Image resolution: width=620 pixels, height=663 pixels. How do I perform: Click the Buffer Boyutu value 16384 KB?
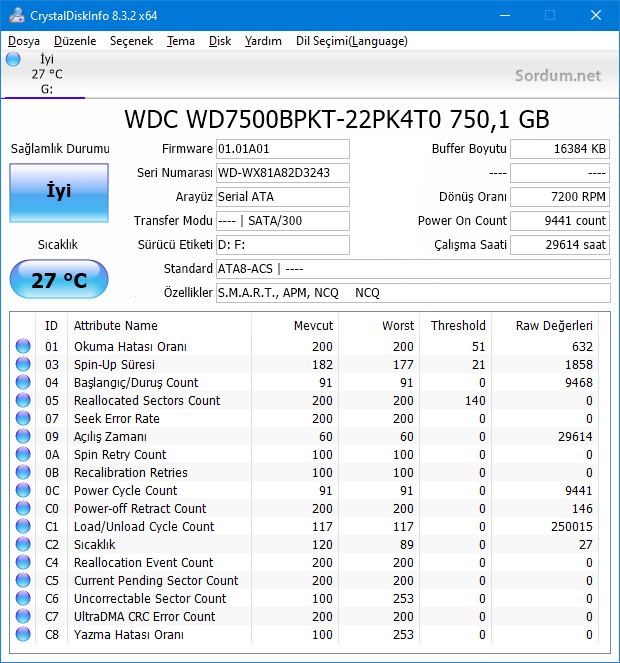tap(560, 149)
